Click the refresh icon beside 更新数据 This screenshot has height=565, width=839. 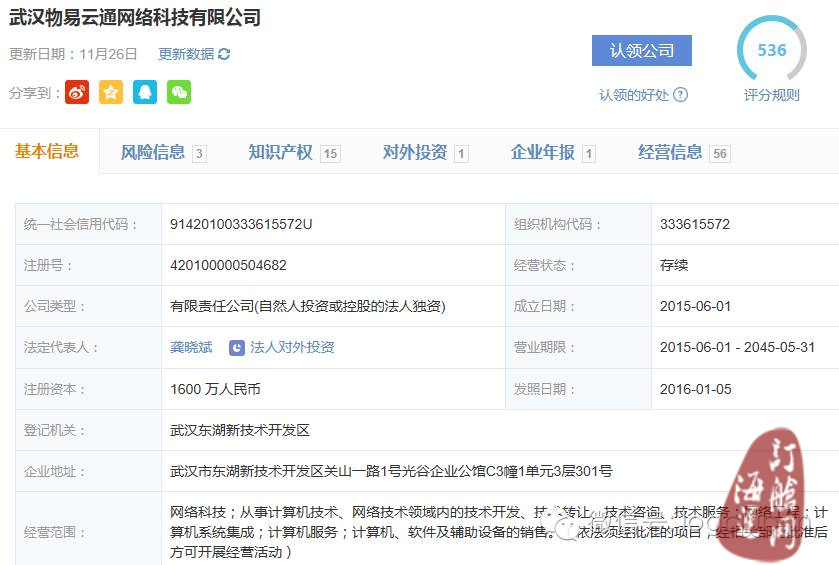pyautogui.click(x=224, y=54)
